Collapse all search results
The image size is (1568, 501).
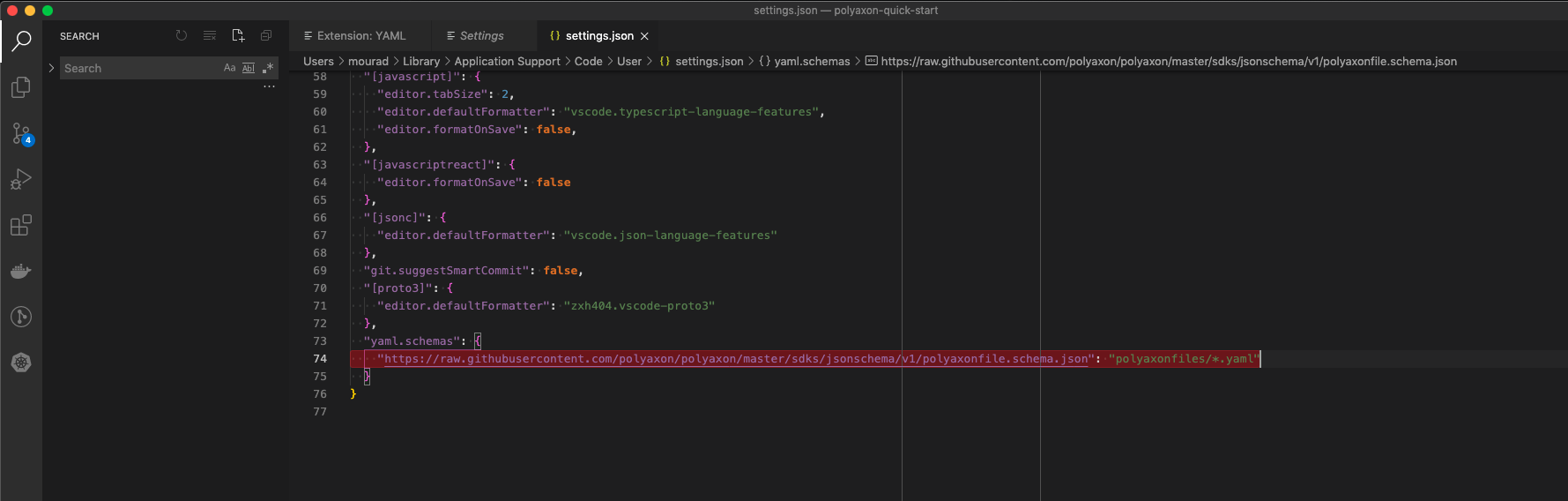coord(266,35)
